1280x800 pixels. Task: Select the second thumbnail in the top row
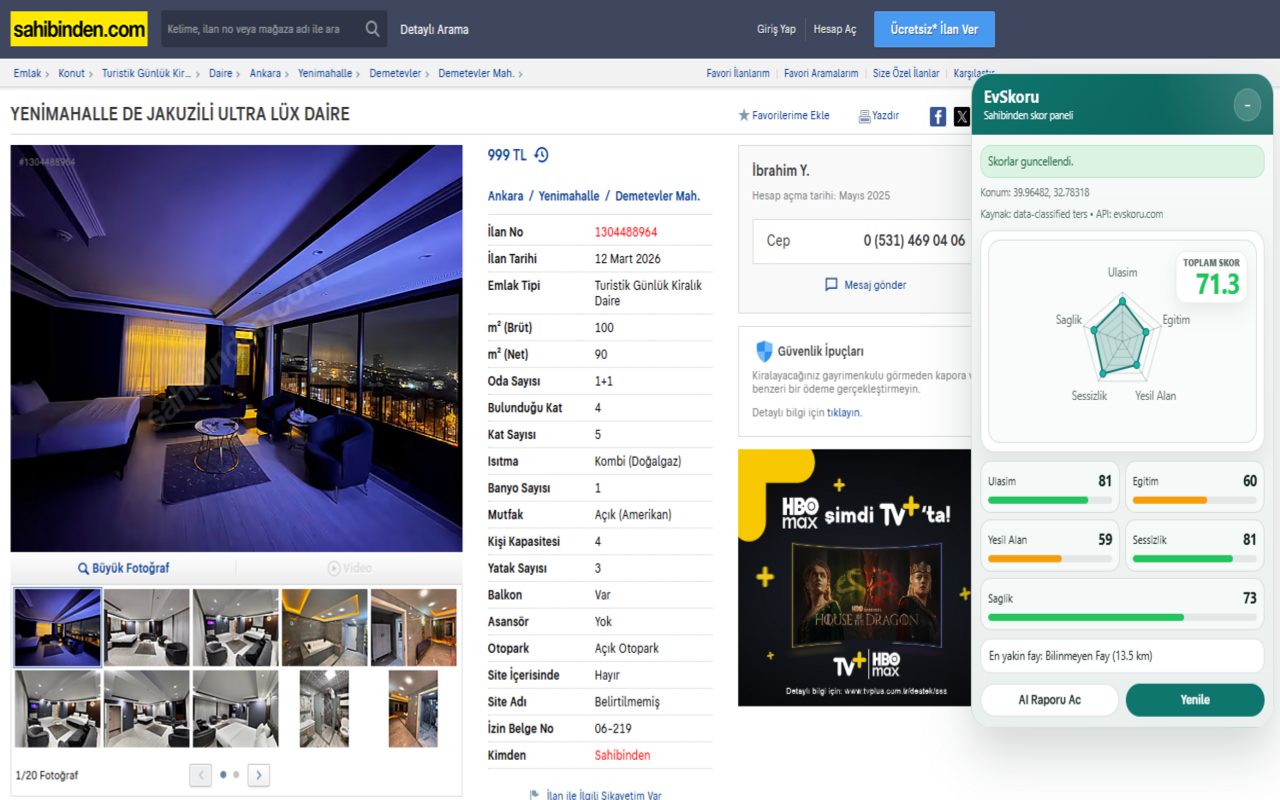[147, 627]
